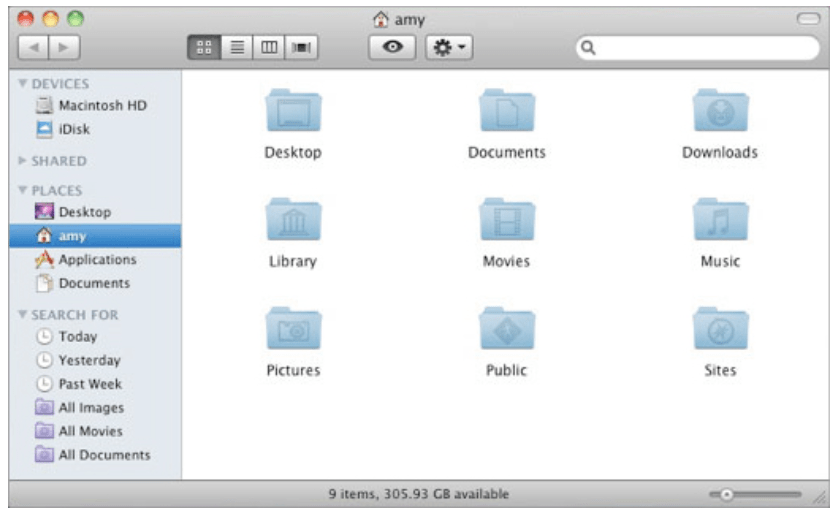
Task: Open the Sites folder icon
Action: point(720,329)
